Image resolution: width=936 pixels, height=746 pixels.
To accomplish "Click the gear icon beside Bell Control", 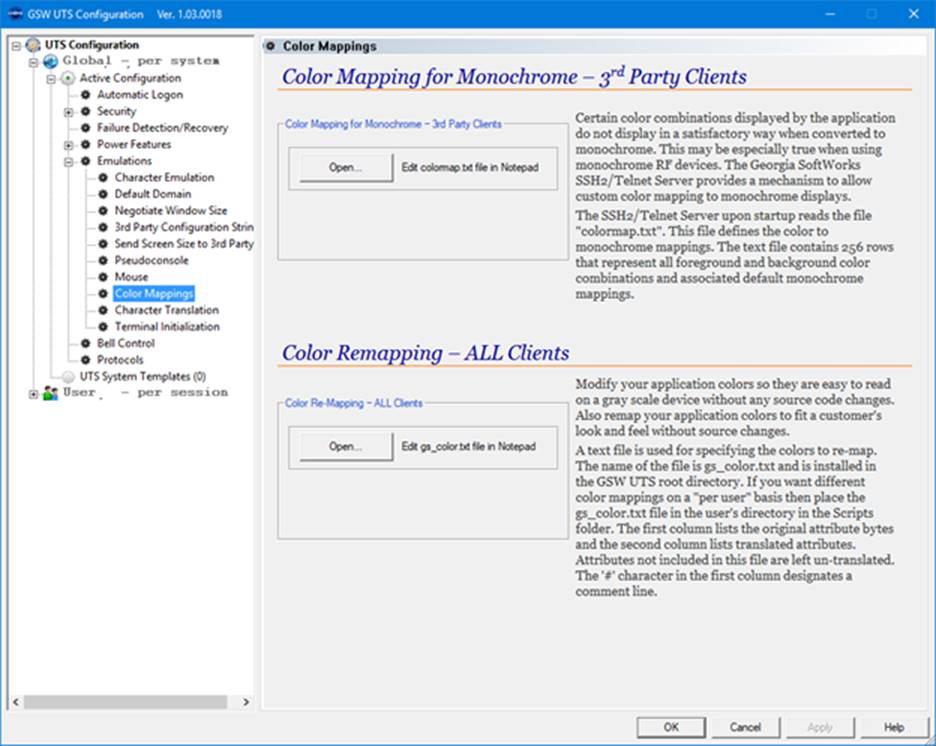I will pos(85,343).
